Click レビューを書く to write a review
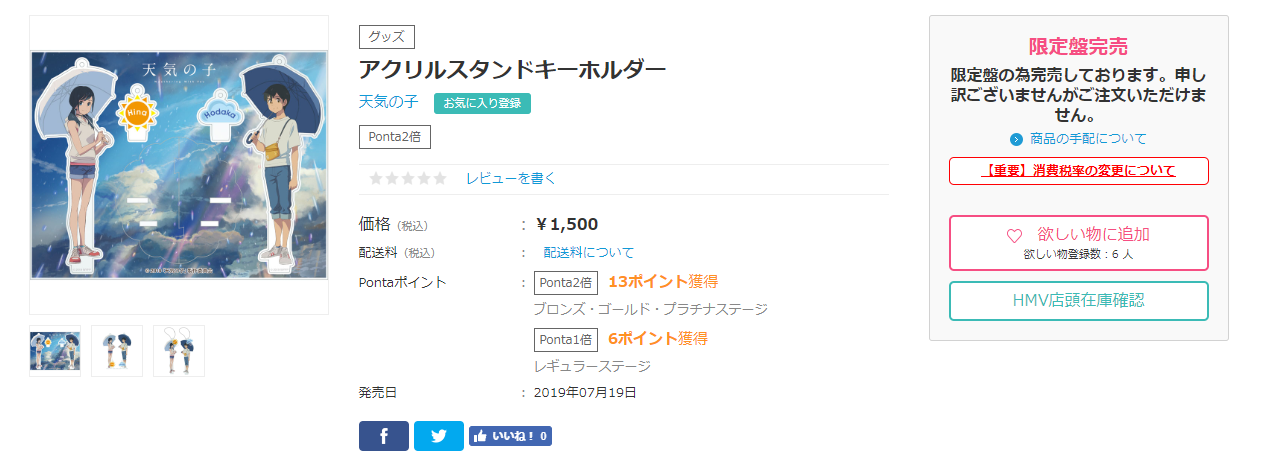The image size is (1266, 476). click(510, 178)
